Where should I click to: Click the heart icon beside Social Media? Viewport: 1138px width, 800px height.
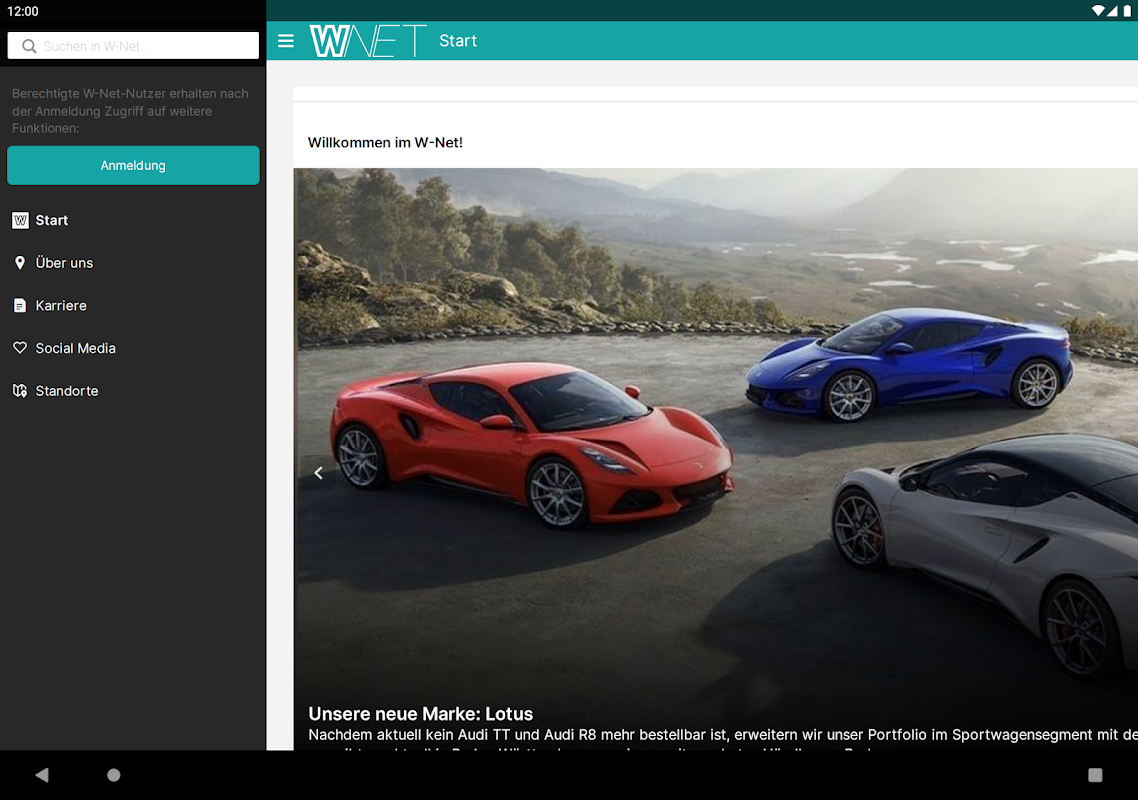click(x=20, y=348)
